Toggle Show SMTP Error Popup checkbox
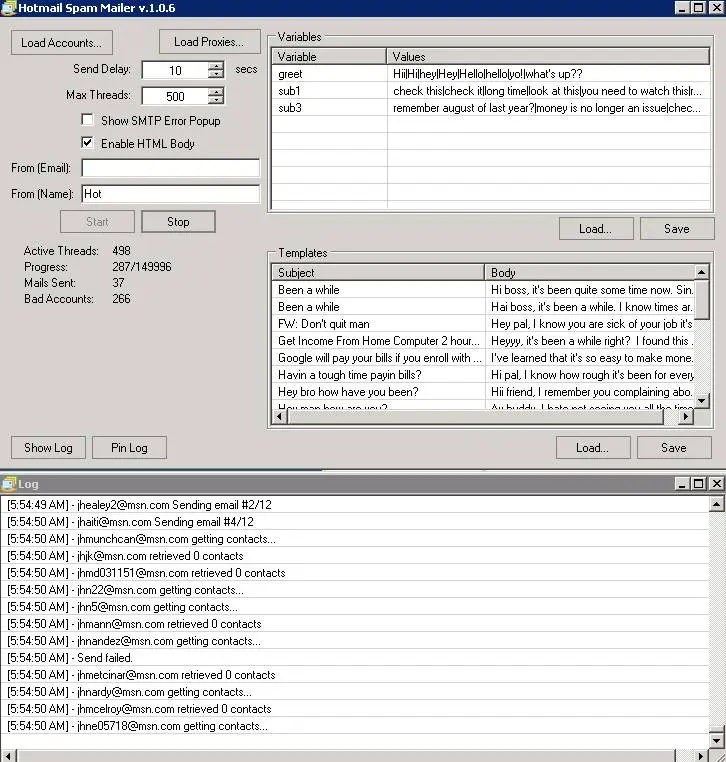This screenshot has width=726, height=762. [87, 120]
